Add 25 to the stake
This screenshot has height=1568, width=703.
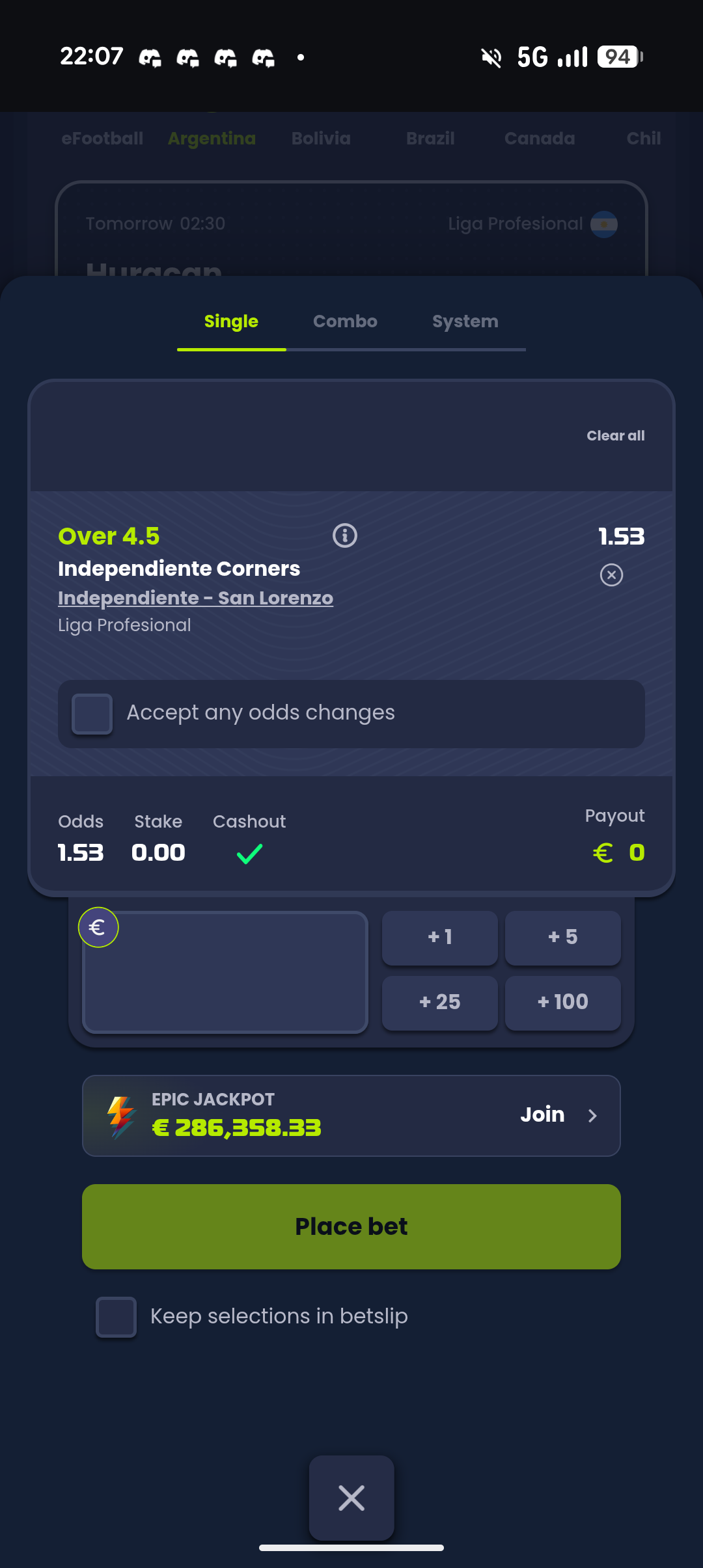click(x=440, y=1003)
